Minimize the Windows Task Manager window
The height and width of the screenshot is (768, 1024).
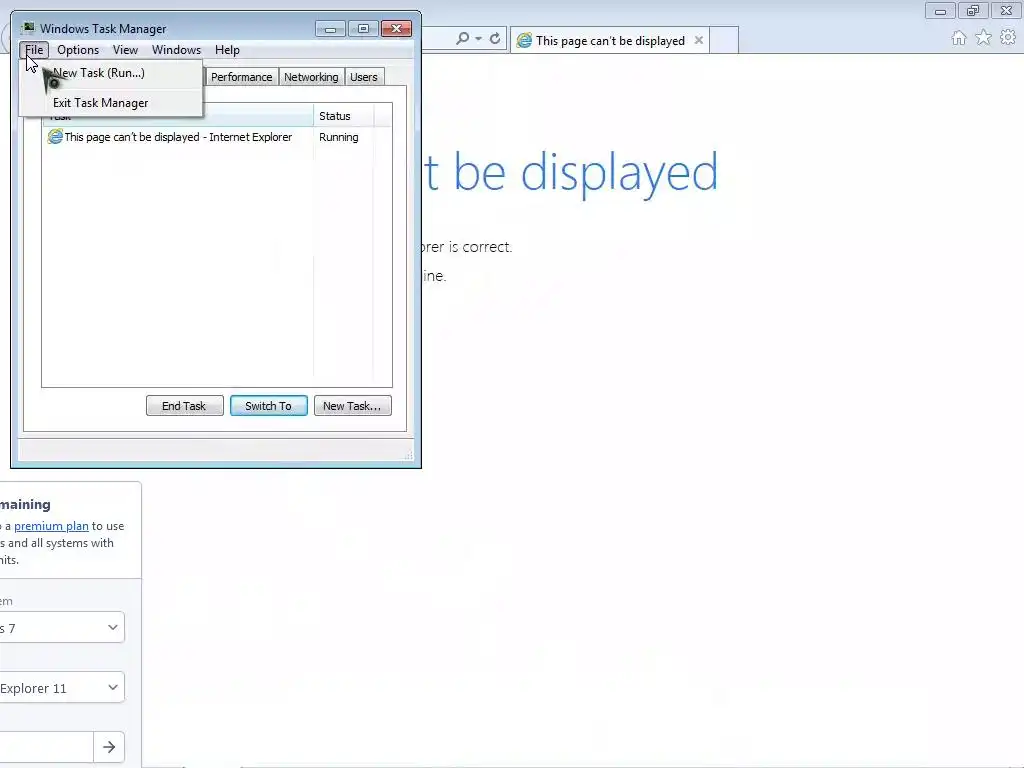click(330, 29)
